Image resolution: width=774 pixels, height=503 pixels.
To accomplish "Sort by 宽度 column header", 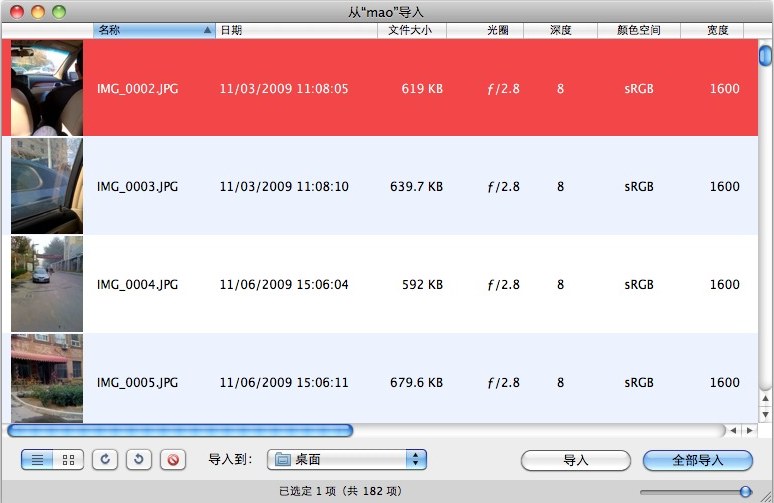I will point(712,30).
